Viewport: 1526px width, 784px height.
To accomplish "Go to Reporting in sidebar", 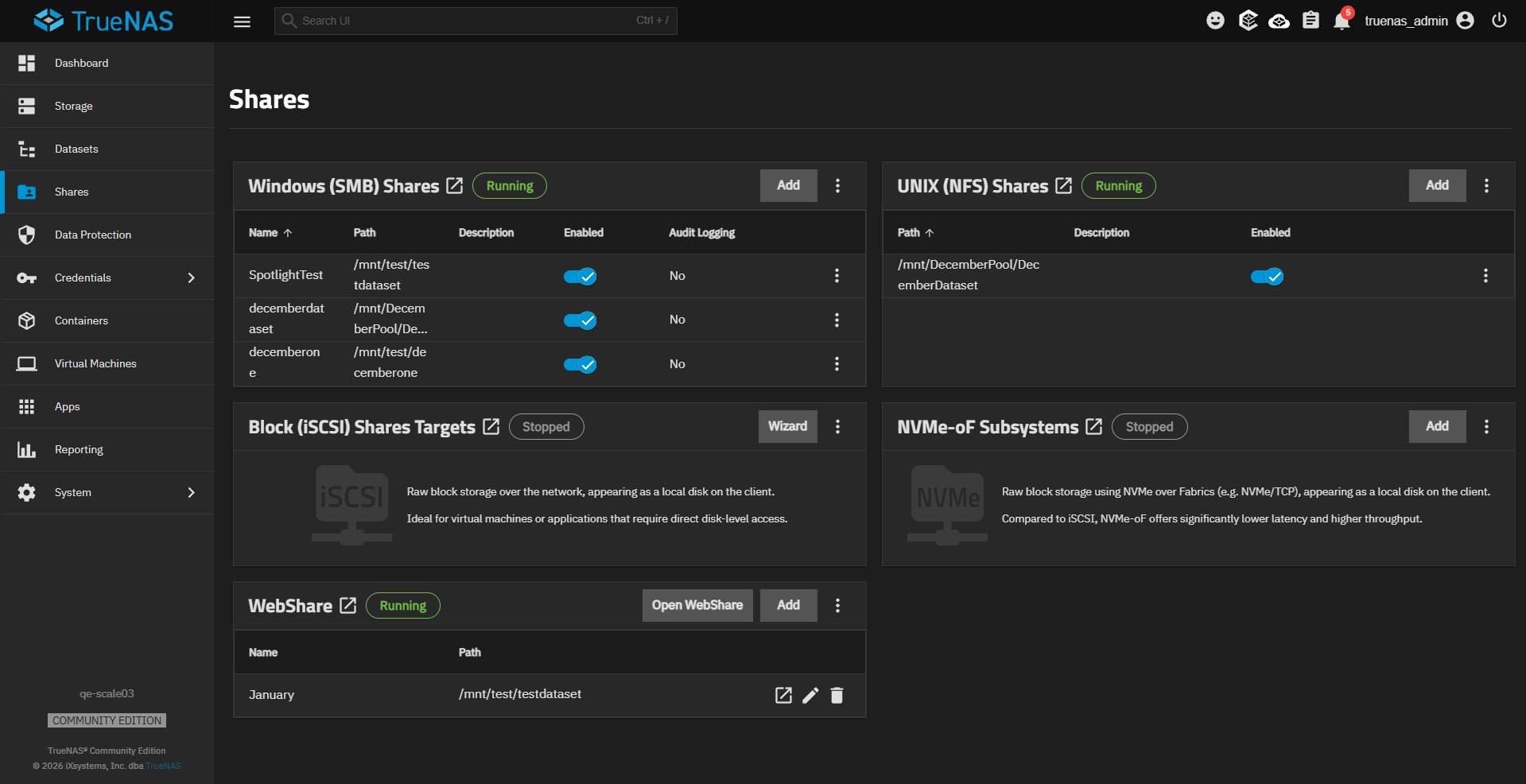I will click(107, 449).
